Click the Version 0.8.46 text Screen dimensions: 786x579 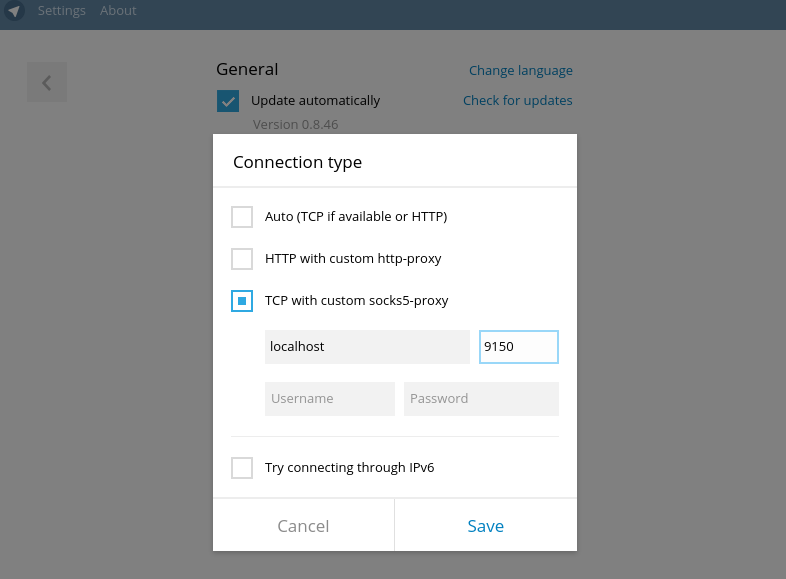pos(295,125)
